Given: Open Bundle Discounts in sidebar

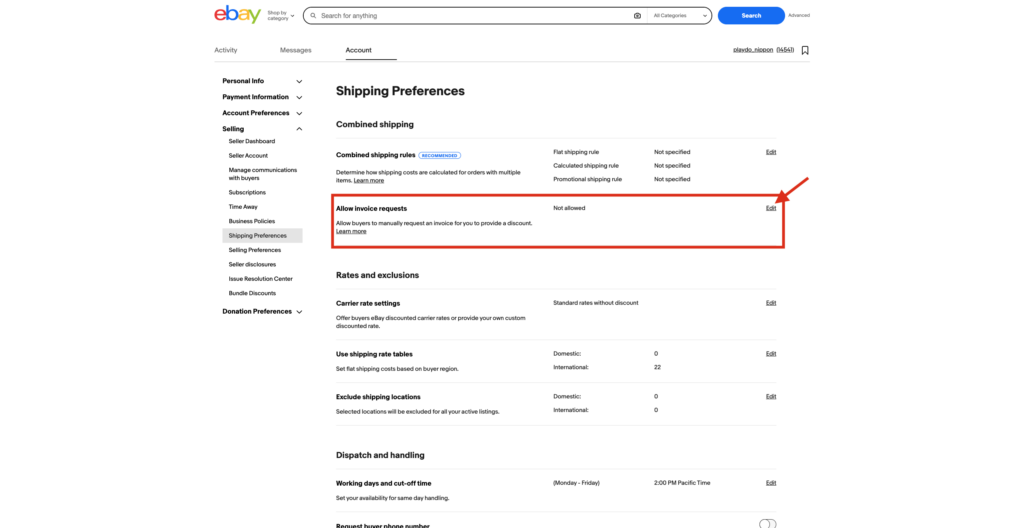Looking at the screenshot, I should [252, 293].
